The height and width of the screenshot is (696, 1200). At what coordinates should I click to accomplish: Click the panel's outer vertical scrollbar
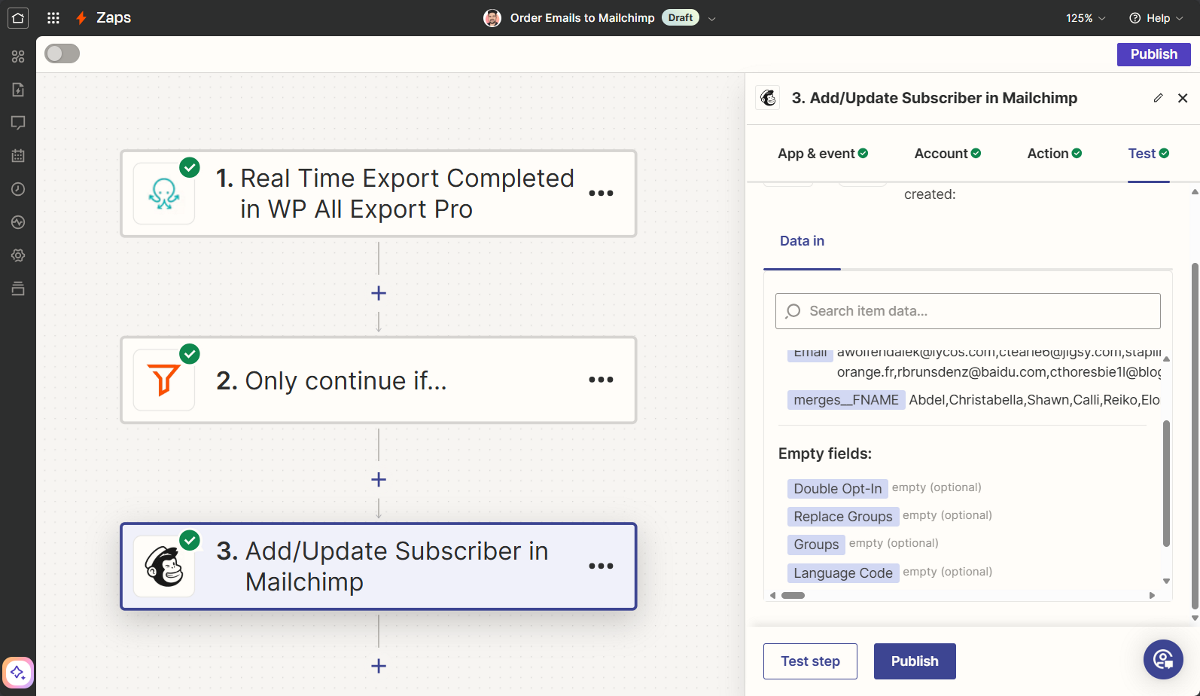click(x=1195, y=435)
